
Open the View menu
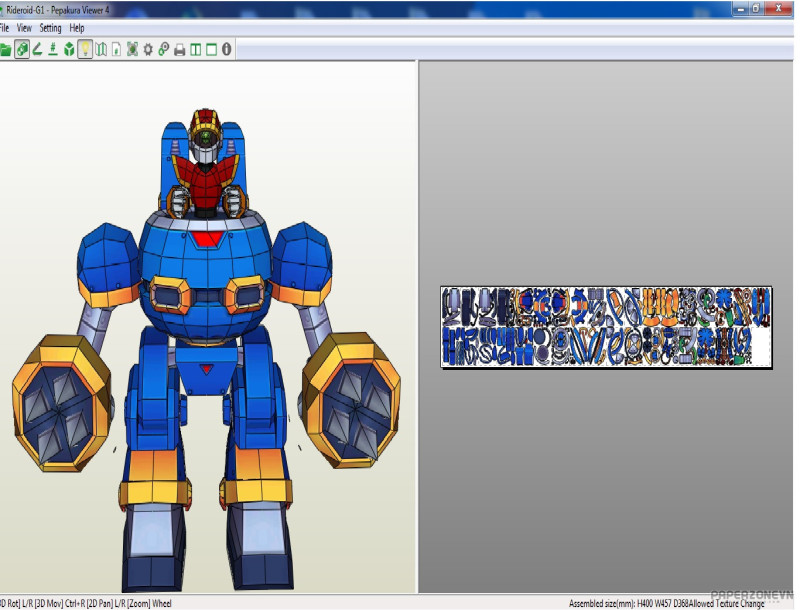click(24, 28)
